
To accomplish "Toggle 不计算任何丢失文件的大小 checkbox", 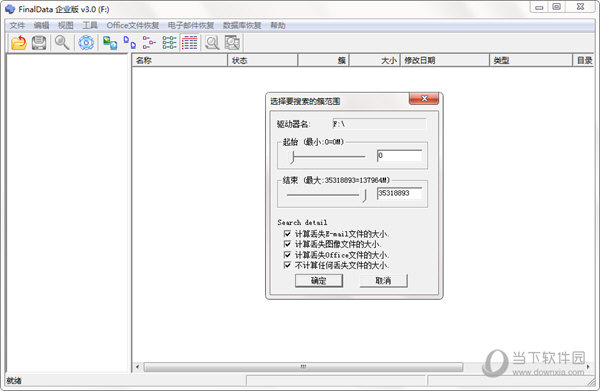I will pos(287,265).
